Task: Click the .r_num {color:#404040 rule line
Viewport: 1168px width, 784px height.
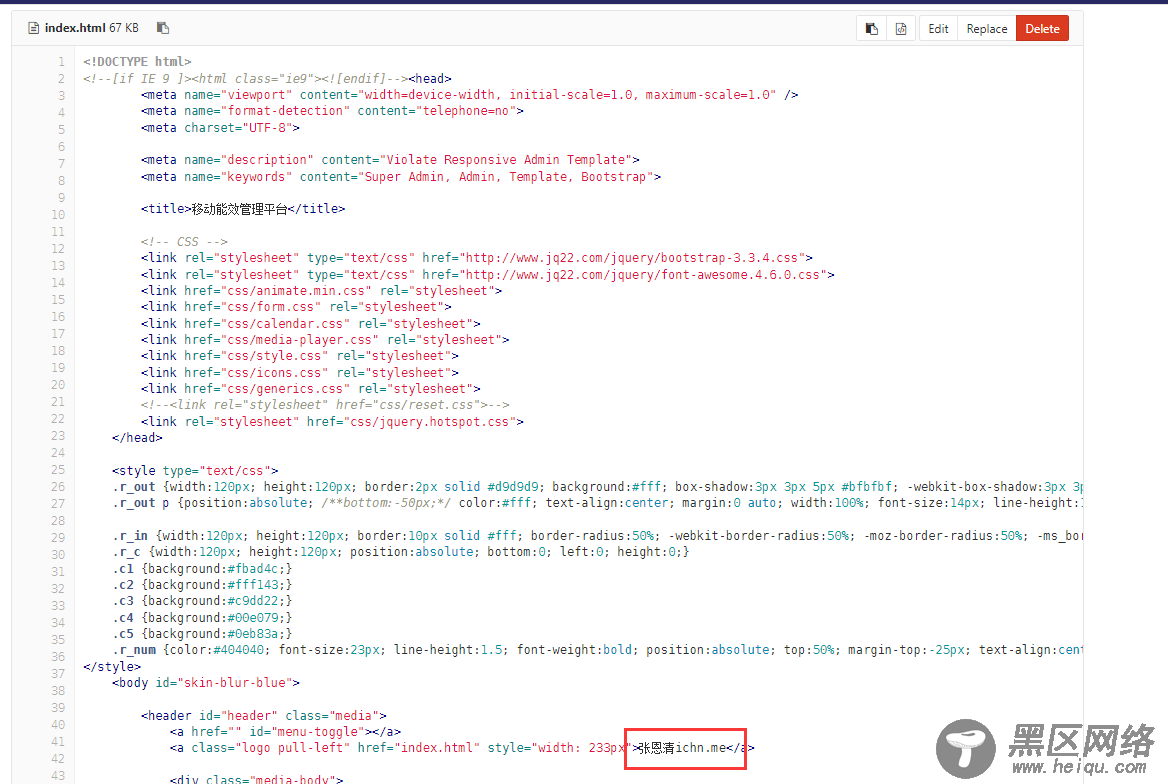Action: [597, 650]
